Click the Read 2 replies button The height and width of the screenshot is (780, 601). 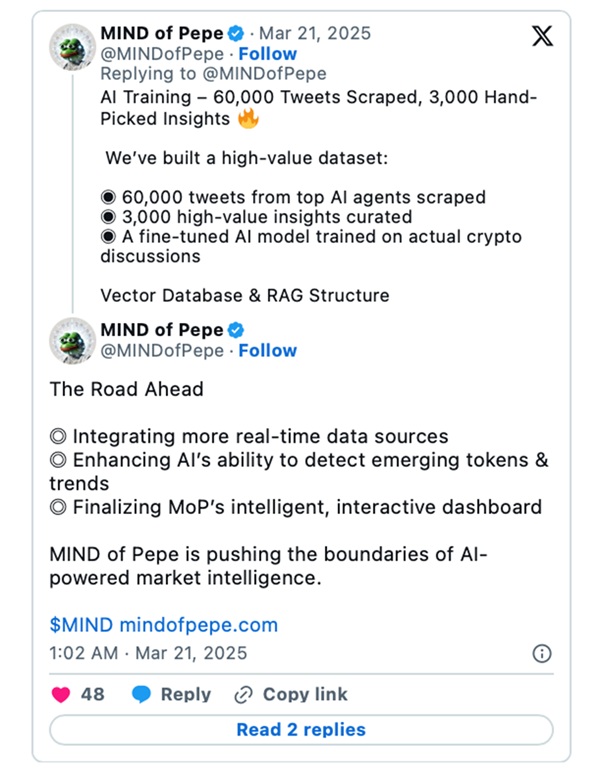tap(300, 730)
